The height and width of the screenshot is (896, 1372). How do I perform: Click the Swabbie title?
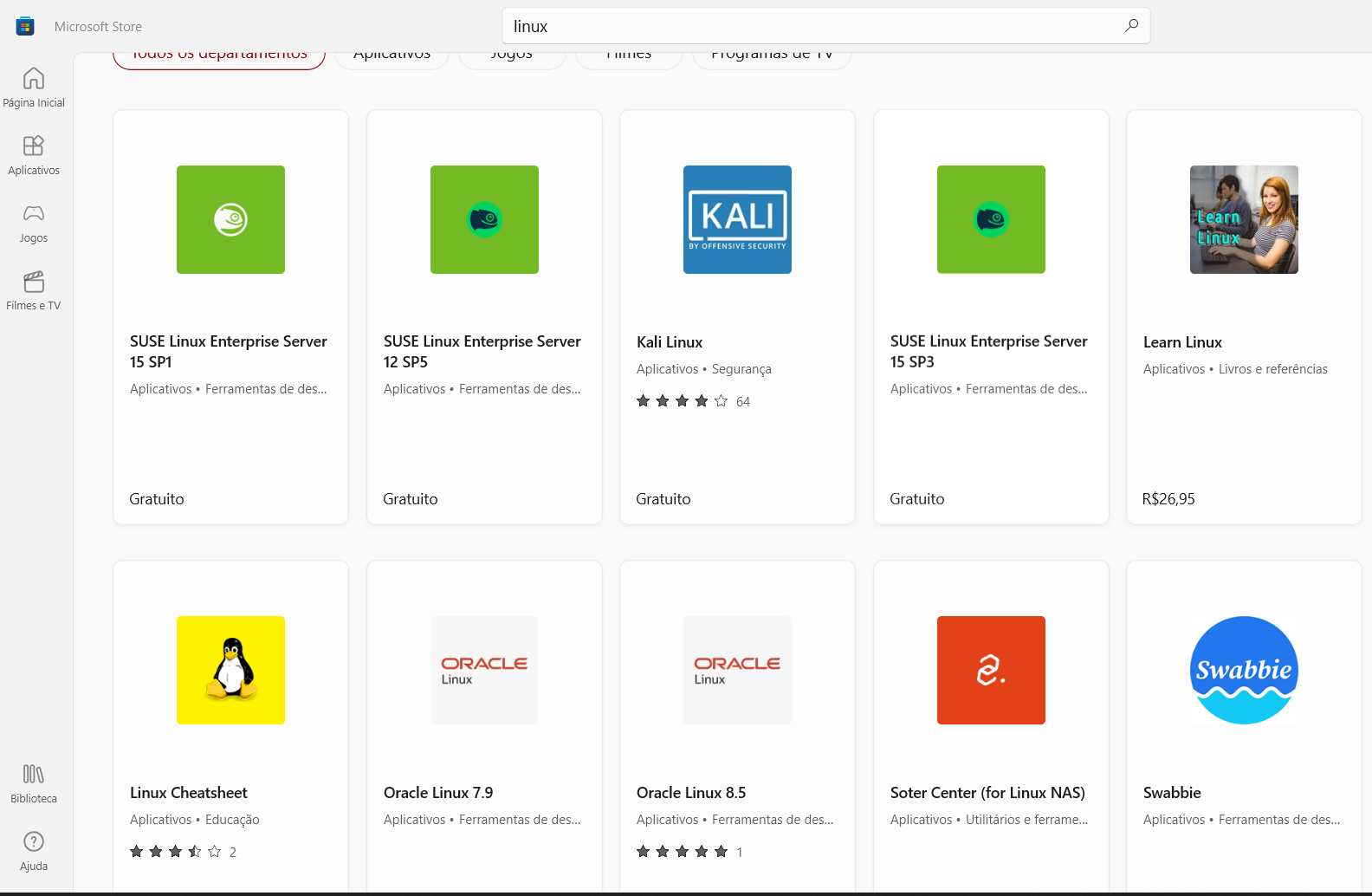click(x=1172, y=793)
